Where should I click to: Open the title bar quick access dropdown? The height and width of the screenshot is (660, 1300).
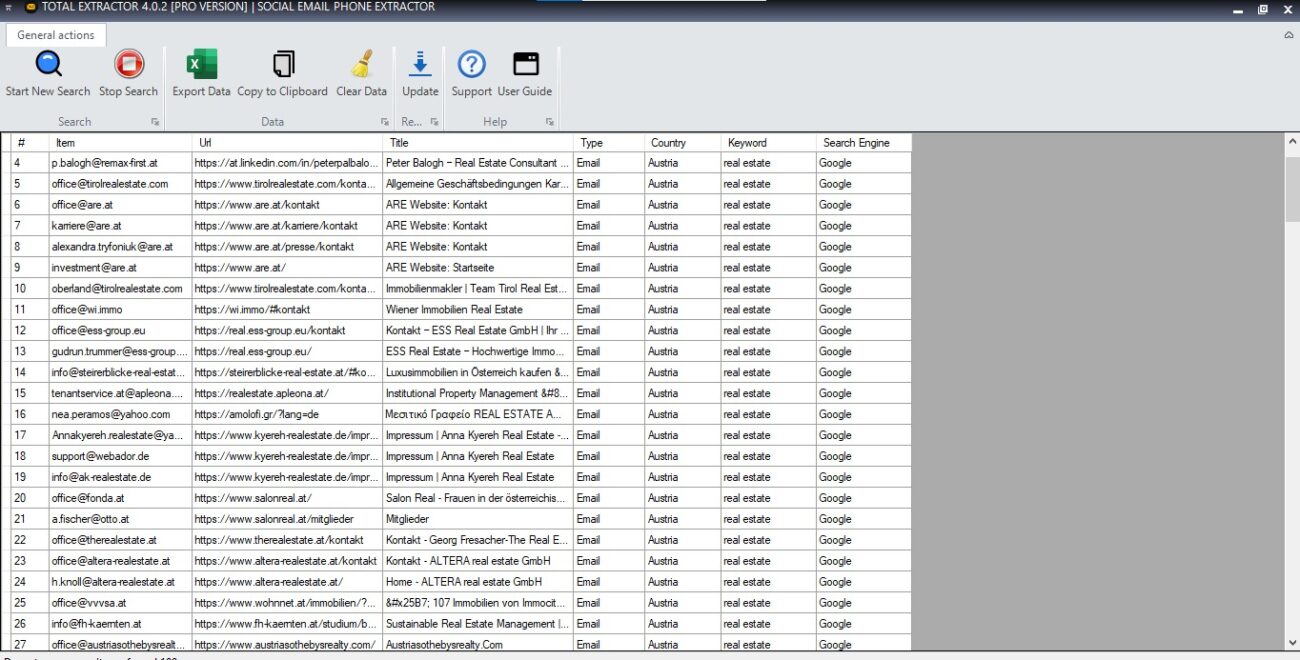click(8, 8)
